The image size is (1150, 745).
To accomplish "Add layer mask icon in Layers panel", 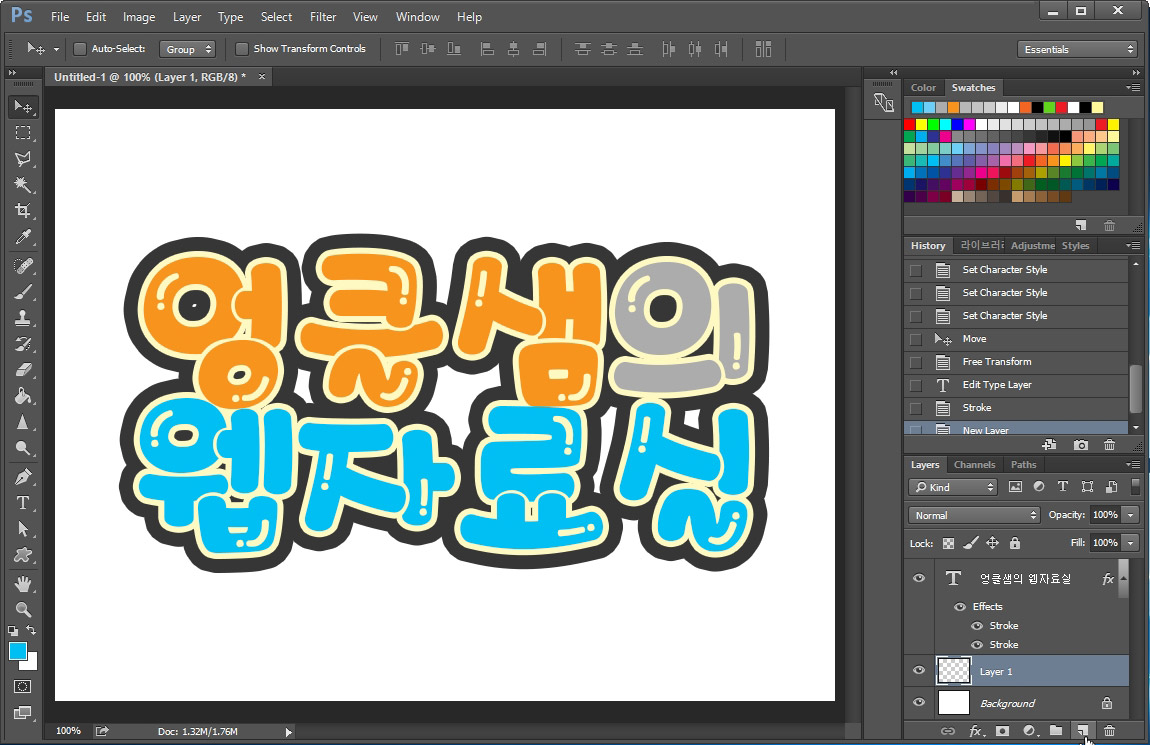I will pyautogui.click(x=1003, y=730).
